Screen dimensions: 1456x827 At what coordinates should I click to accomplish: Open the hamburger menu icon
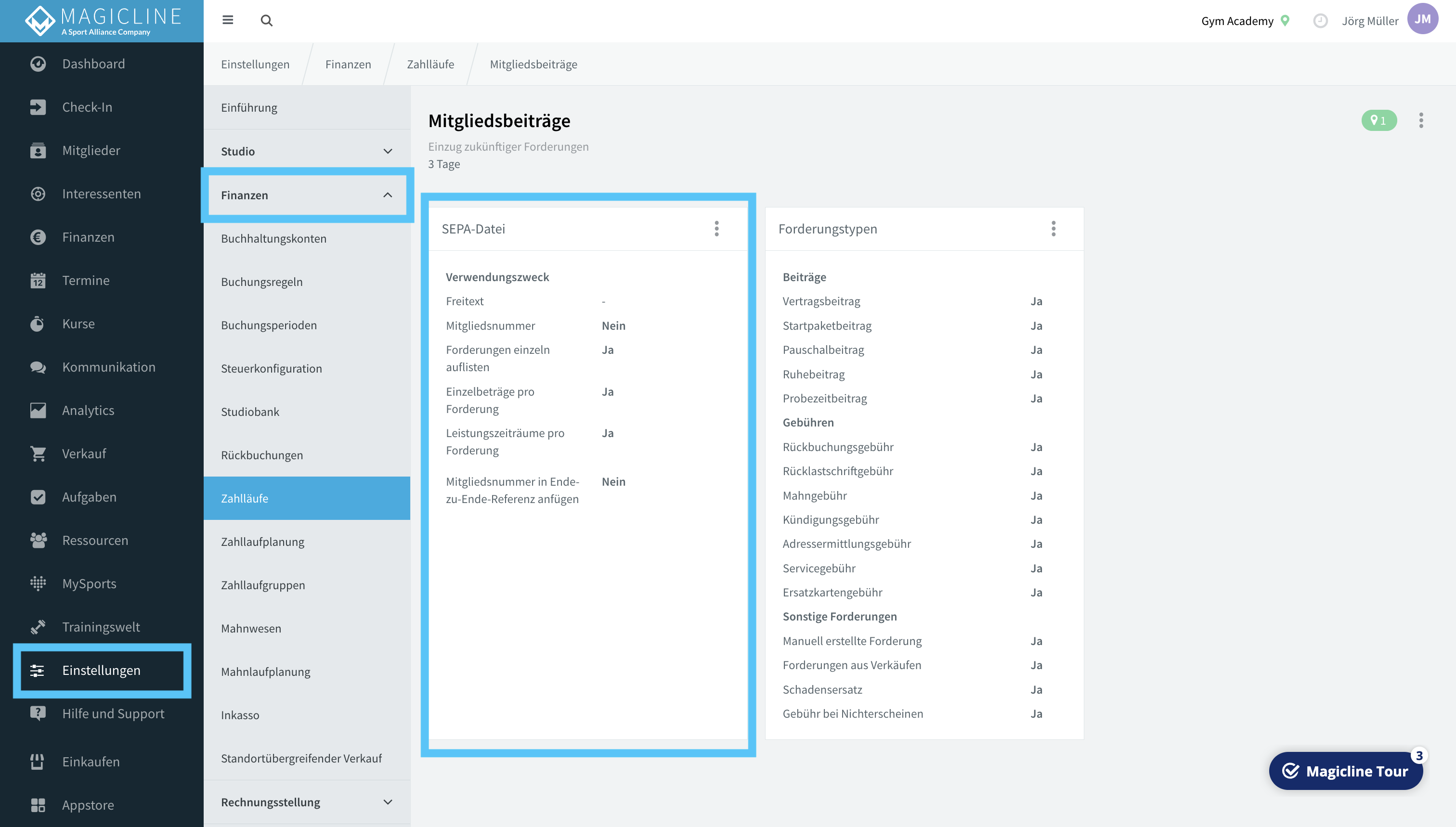click(x=228, y=20)
